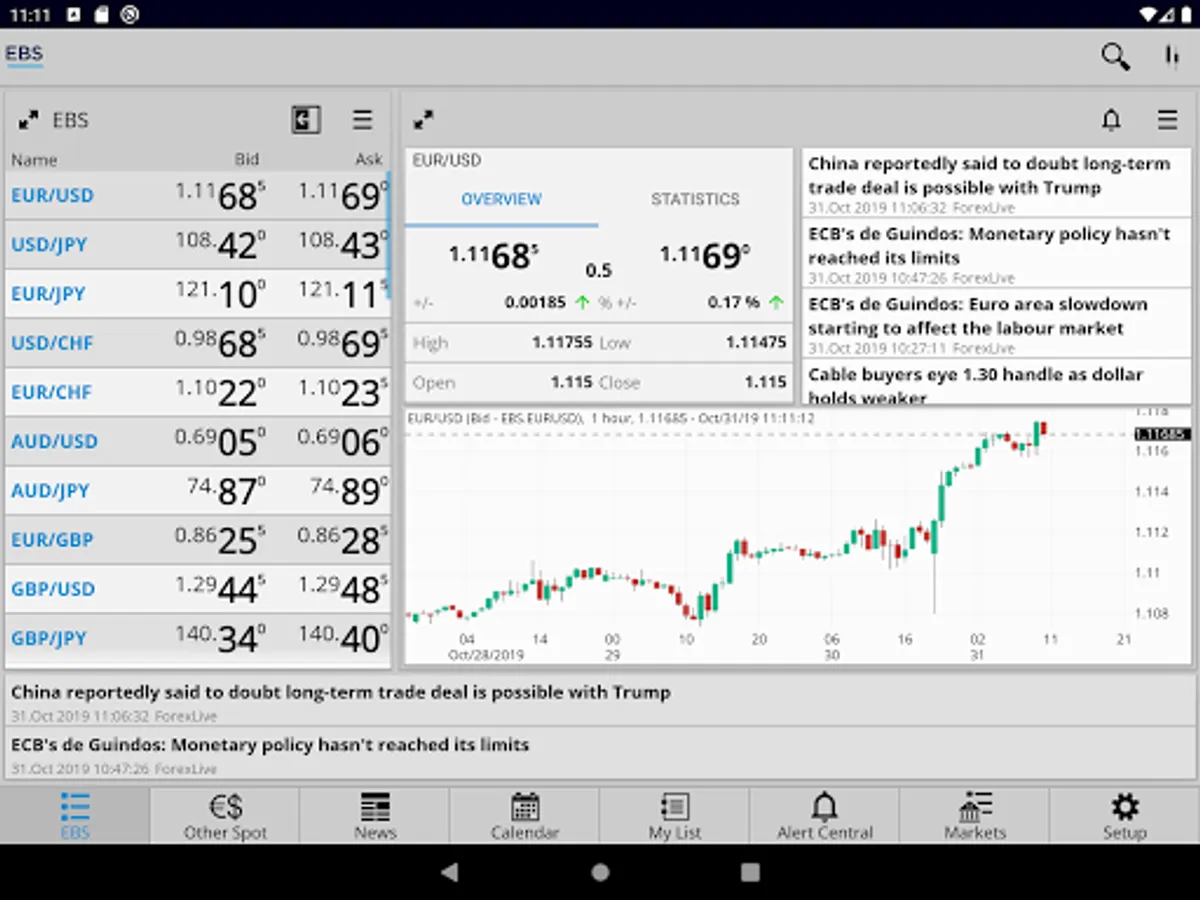Viewport: 1200px width, 900px height.
Task: Switch to the OVERVIEW tab
Action: pos(501,199)
